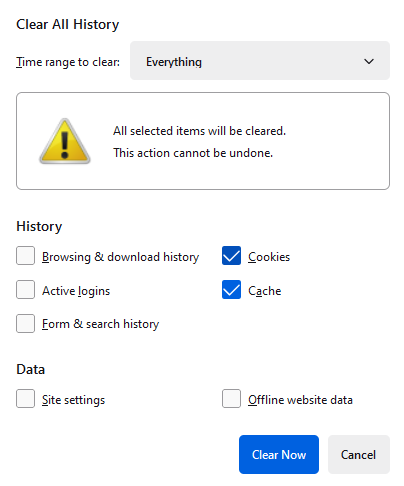
Task: Check the Form & search history box
Action: [x=25, y=323]
